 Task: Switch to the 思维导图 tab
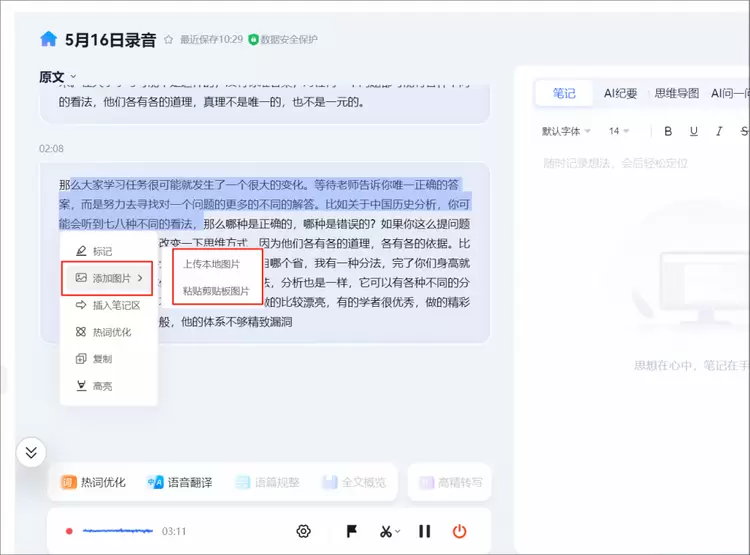tap(676, 93)
